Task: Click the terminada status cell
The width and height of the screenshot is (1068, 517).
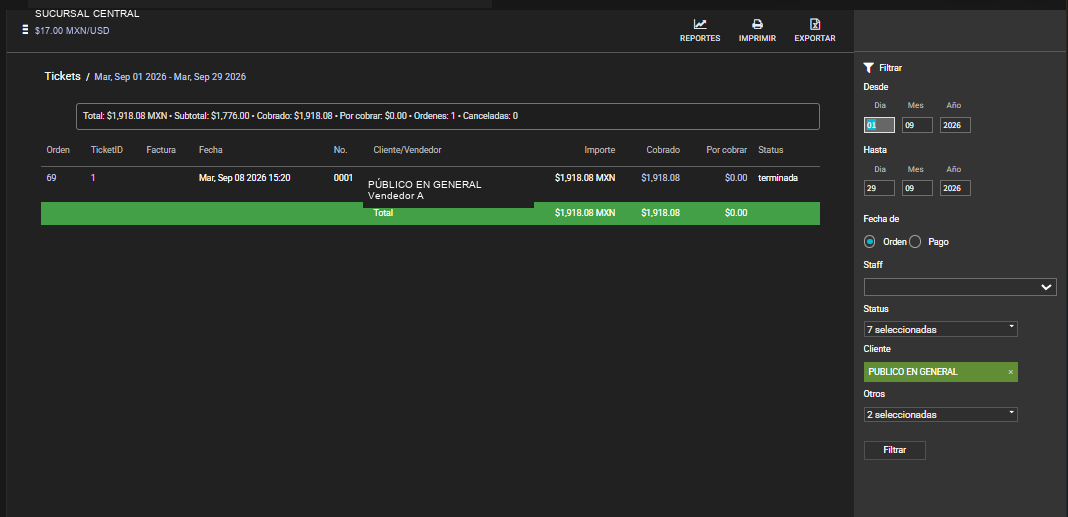Action: coord(778,178)
